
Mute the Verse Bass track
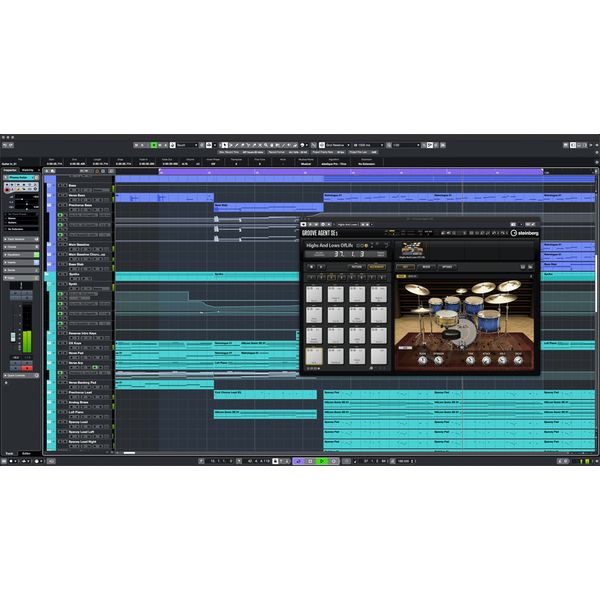tap(60, 195)
